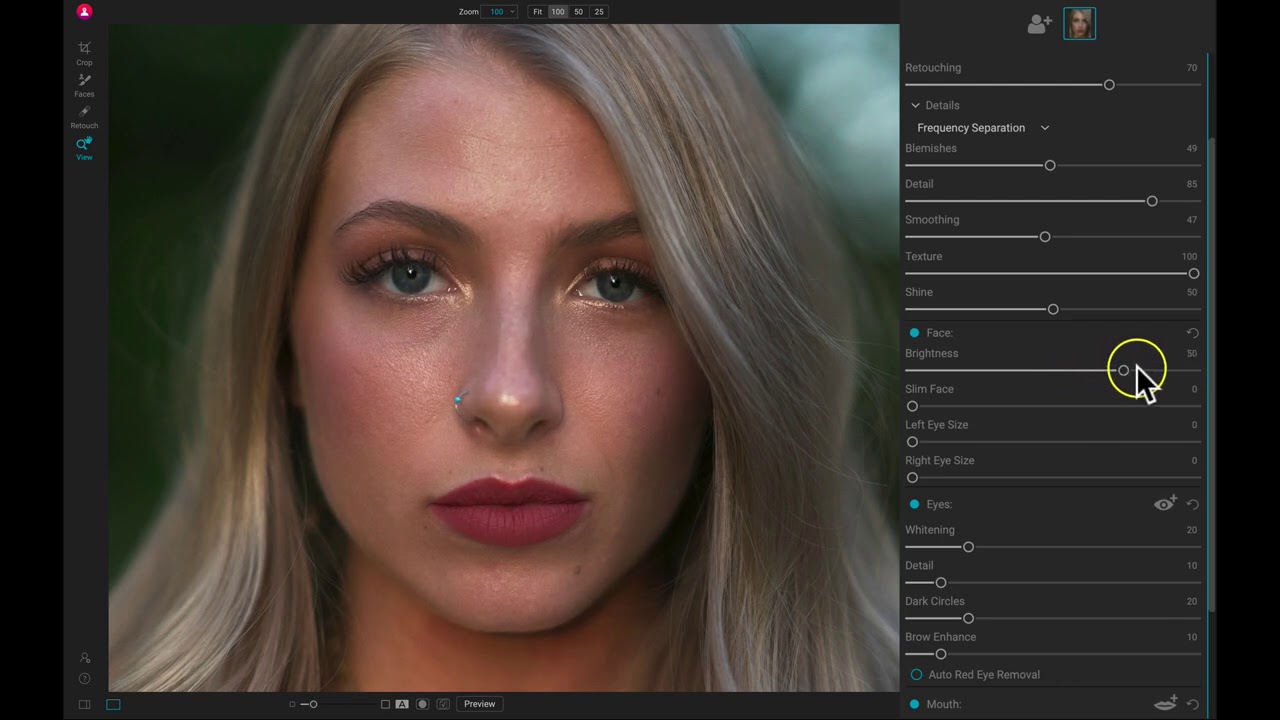Select the Crop tool
Viewport: 1280px width, 720px height.
click(x=84, y=53)
